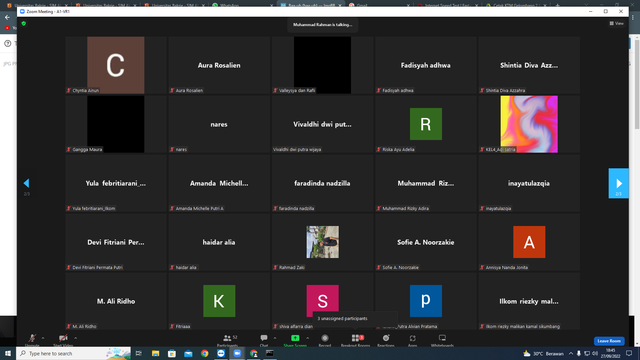Start recording with the Record icon
This screenshot has width=640, height=360.
pyautogui.click(x=325, y=340)
